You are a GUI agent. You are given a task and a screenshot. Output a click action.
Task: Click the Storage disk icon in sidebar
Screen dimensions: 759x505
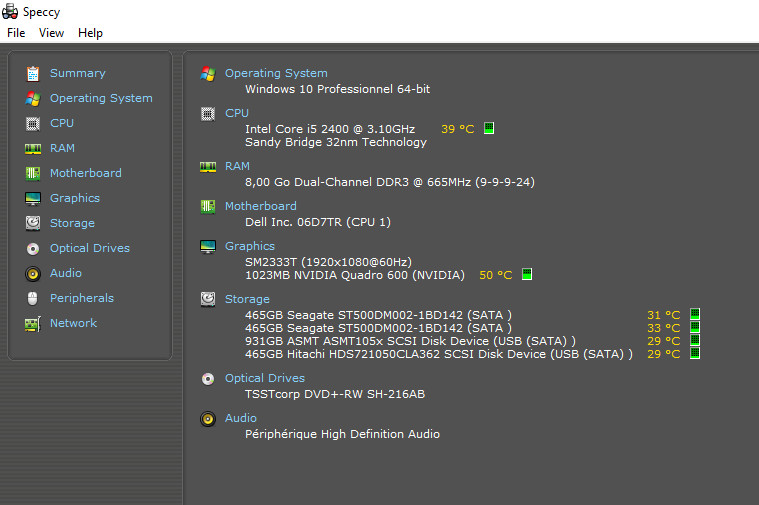coord(33,223)
